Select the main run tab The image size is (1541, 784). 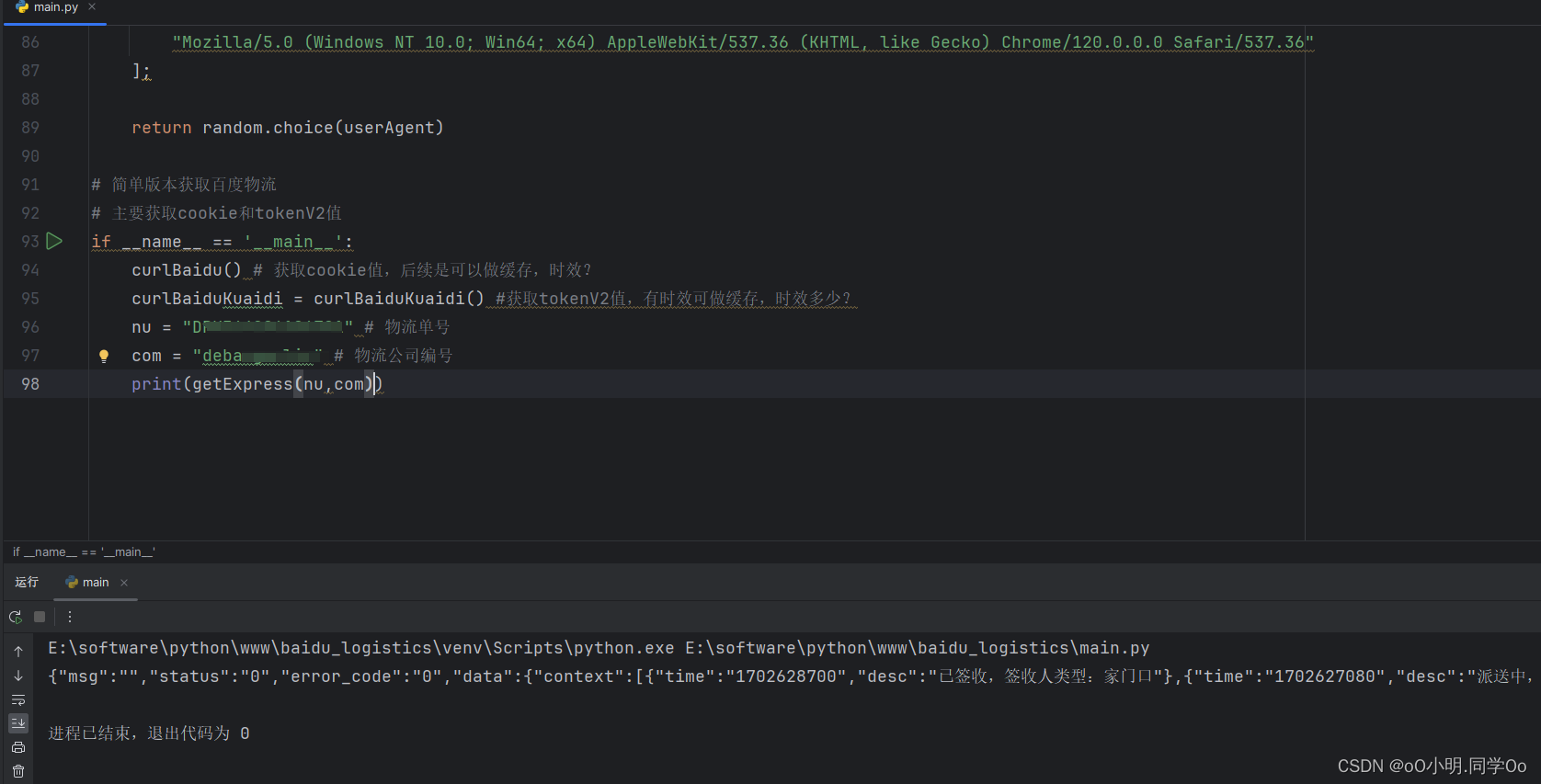[96, 583]
